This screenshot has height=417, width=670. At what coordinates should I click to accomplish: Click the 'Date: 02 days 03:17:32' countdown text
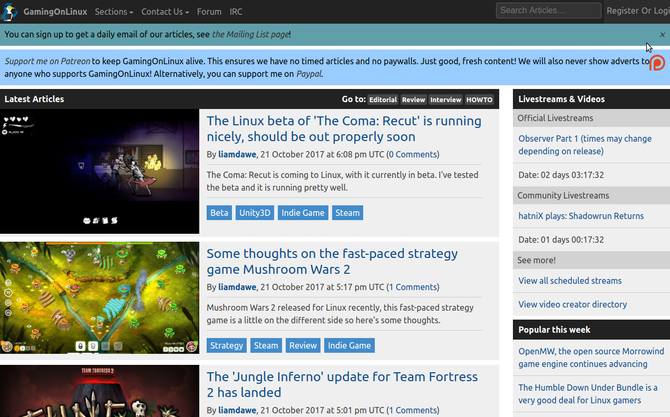tap(561, 175)
